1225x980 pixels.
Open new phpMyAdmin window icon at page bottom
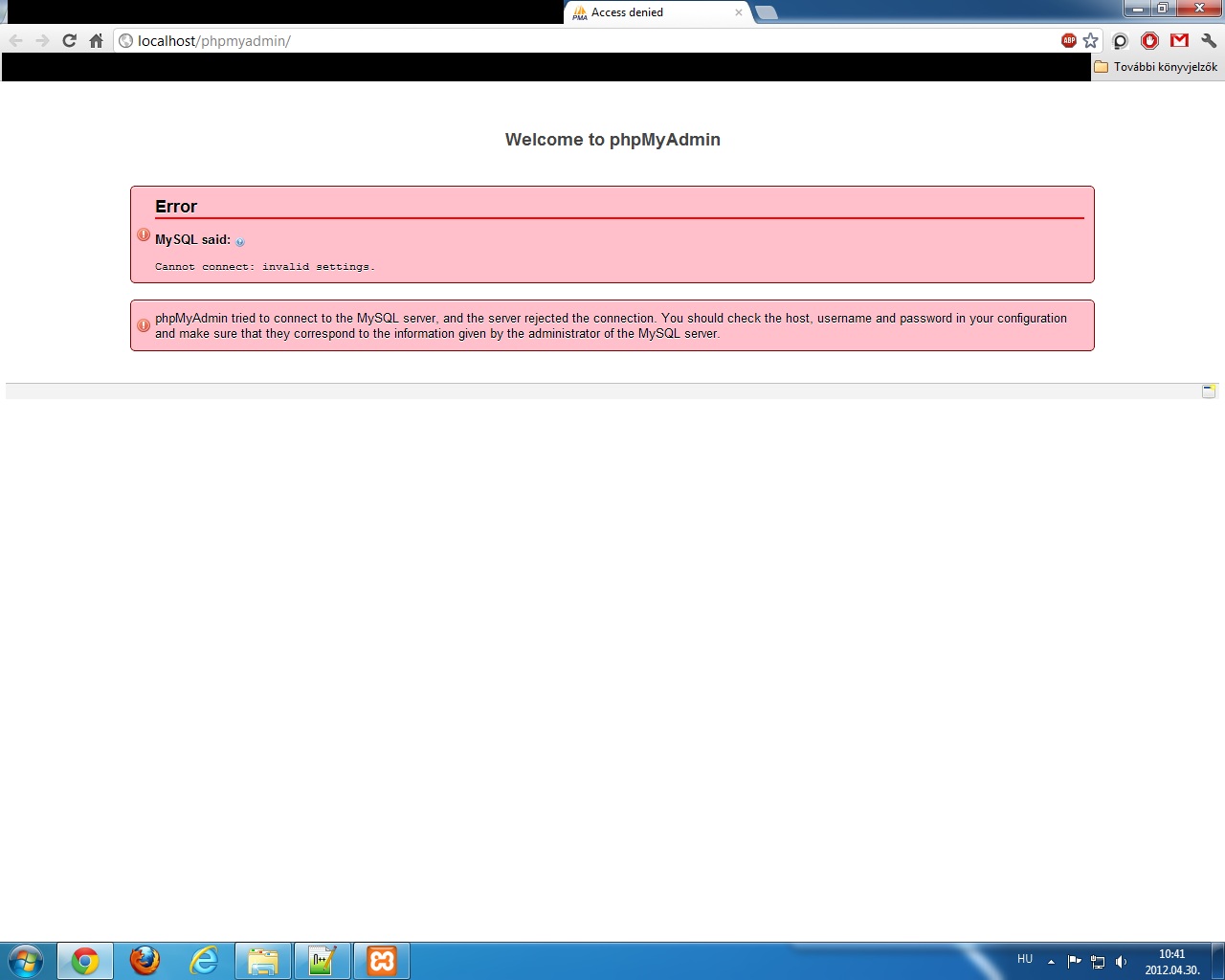click(1209, 391)
